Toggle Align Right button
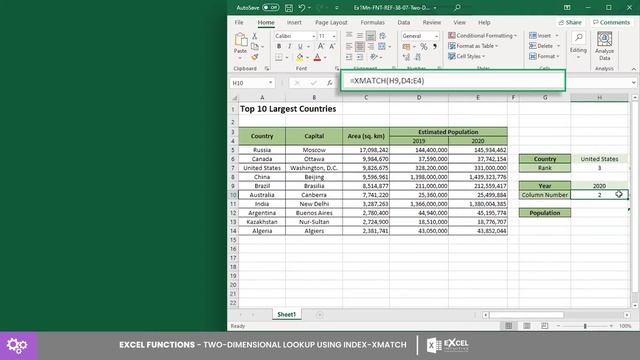The height and width of the screenshot is (360, 640). coord(371,47)
